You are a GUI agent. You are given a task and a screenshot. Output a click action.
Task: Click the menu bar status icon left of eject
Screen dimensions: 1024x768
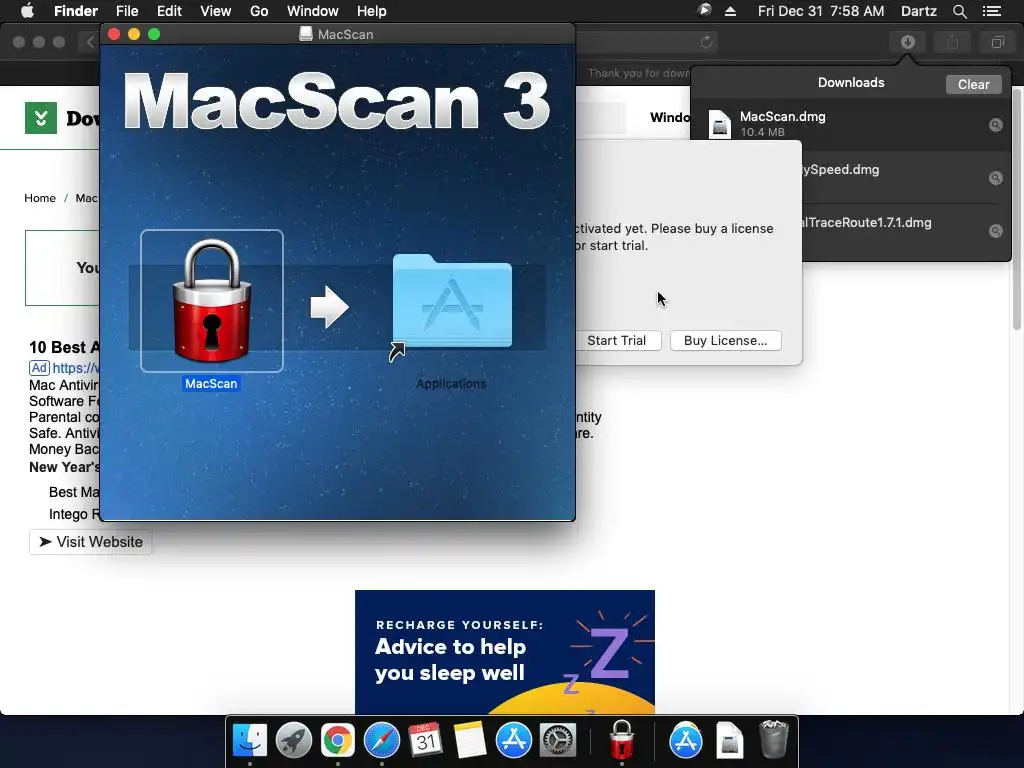coord(704,10)
